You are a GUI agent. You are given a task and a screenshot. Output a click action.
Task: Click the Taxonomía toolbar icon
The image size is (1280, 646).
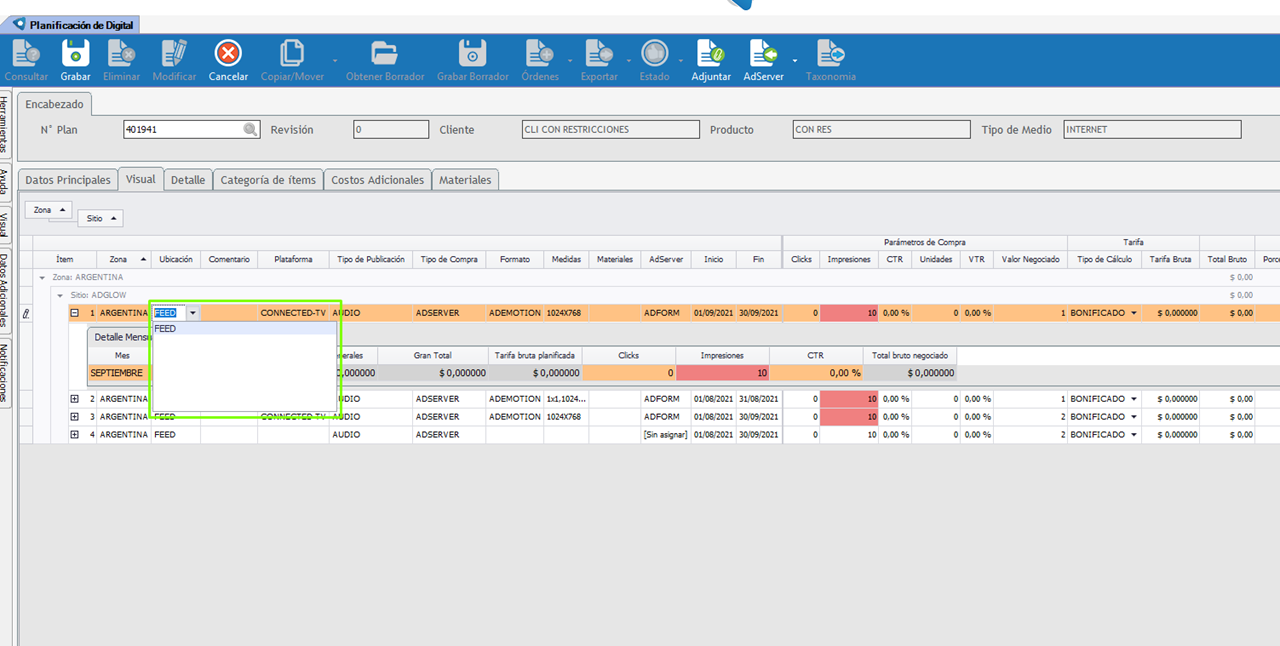tap(830, 53)
